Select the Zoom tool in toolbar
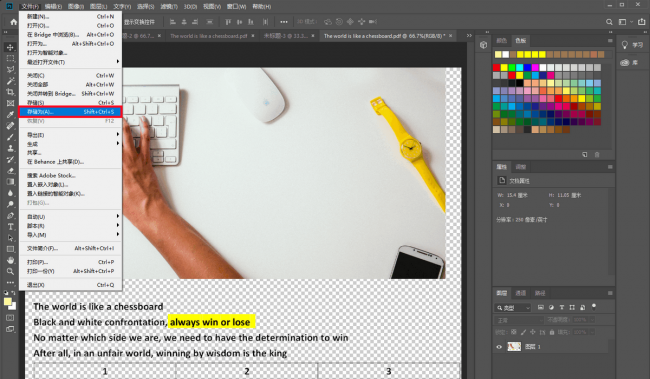Image resolution: width=650 pixels, height=379 pixels. coord(10,271)
